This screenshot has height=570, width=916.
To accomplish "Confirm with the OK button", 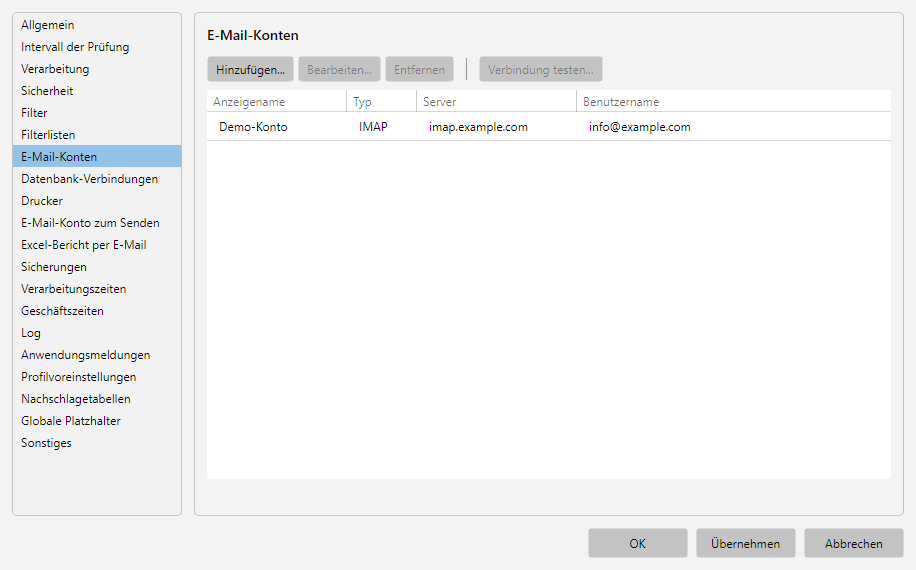I will tap(637, 544).
